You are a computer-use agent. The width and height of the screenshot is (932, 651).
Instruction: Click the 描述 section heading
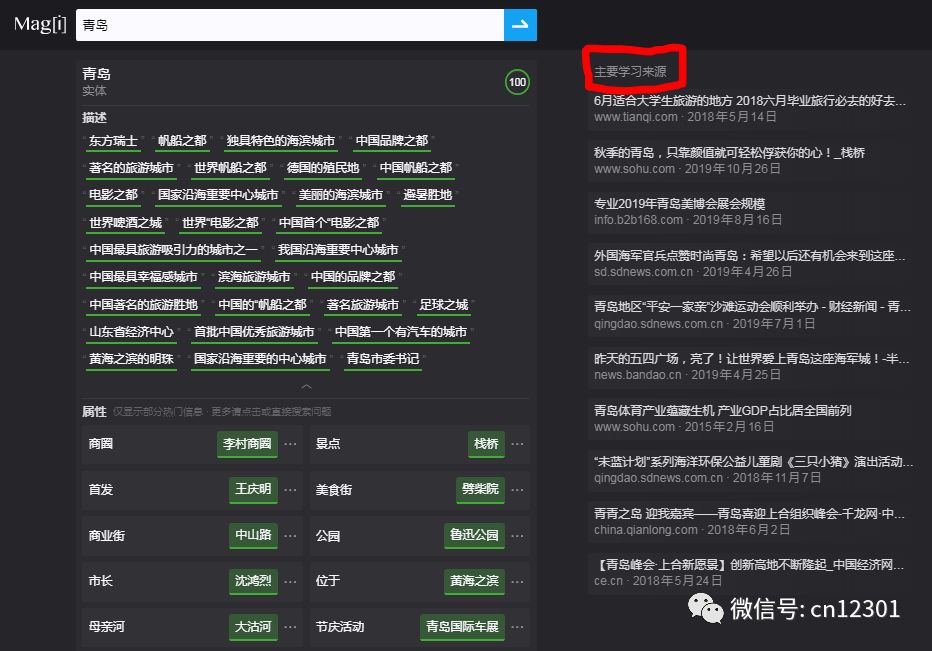click(x=94, y=118)
